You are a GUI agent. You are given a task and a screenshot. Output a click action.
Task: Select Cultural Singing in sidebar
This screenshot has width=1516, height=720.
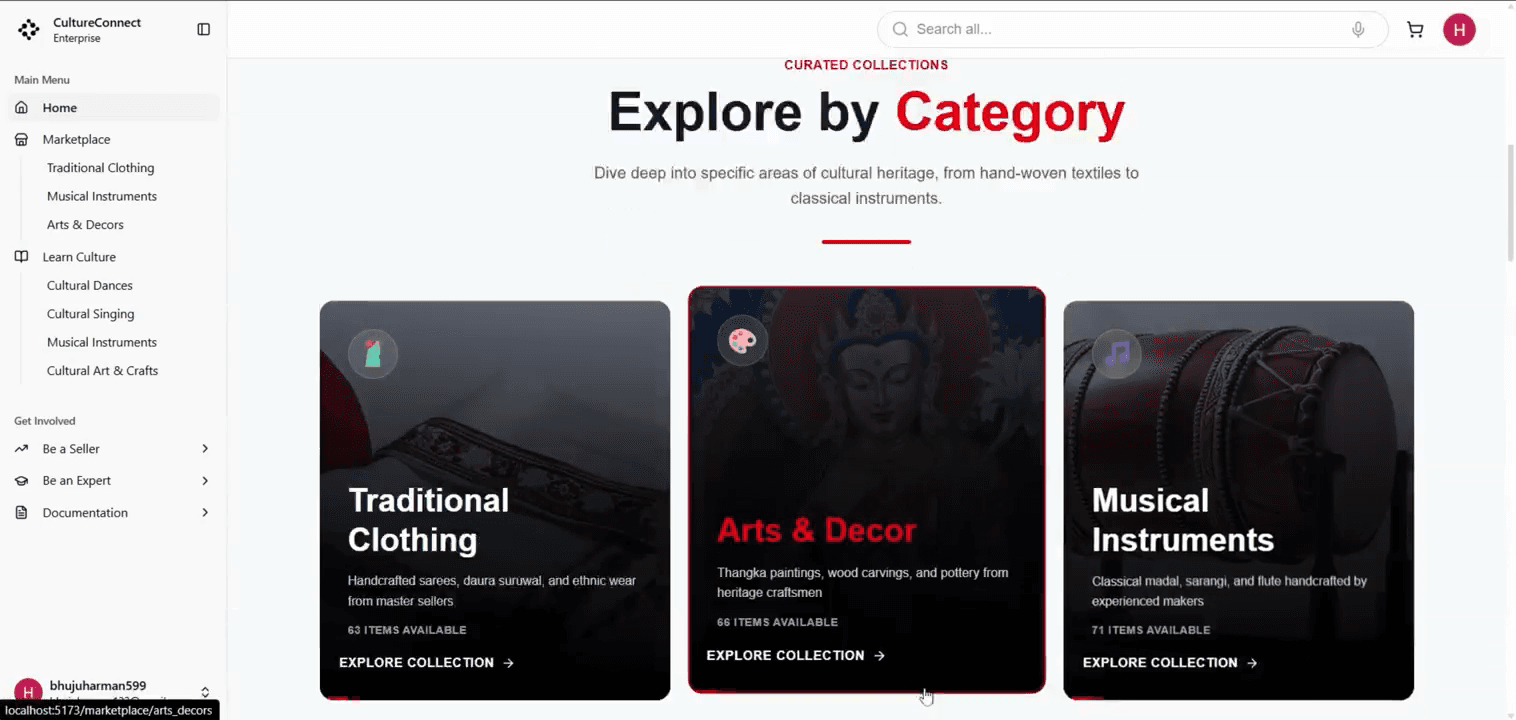(x=90, y=314)
